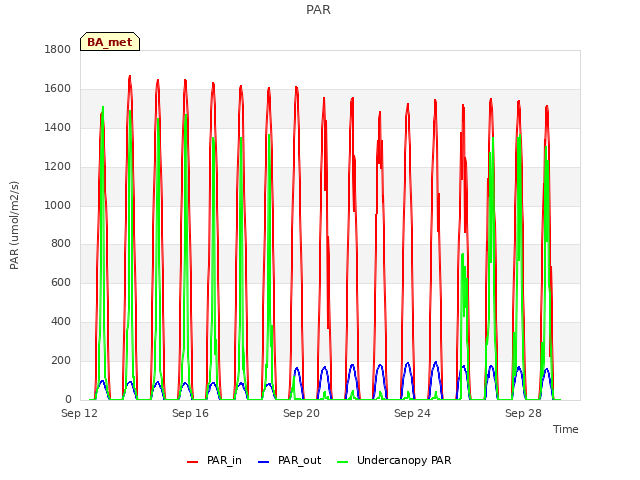Click the 1400 y-axis tick label
The width and height of the screenshot is (640, 480).
58,127
